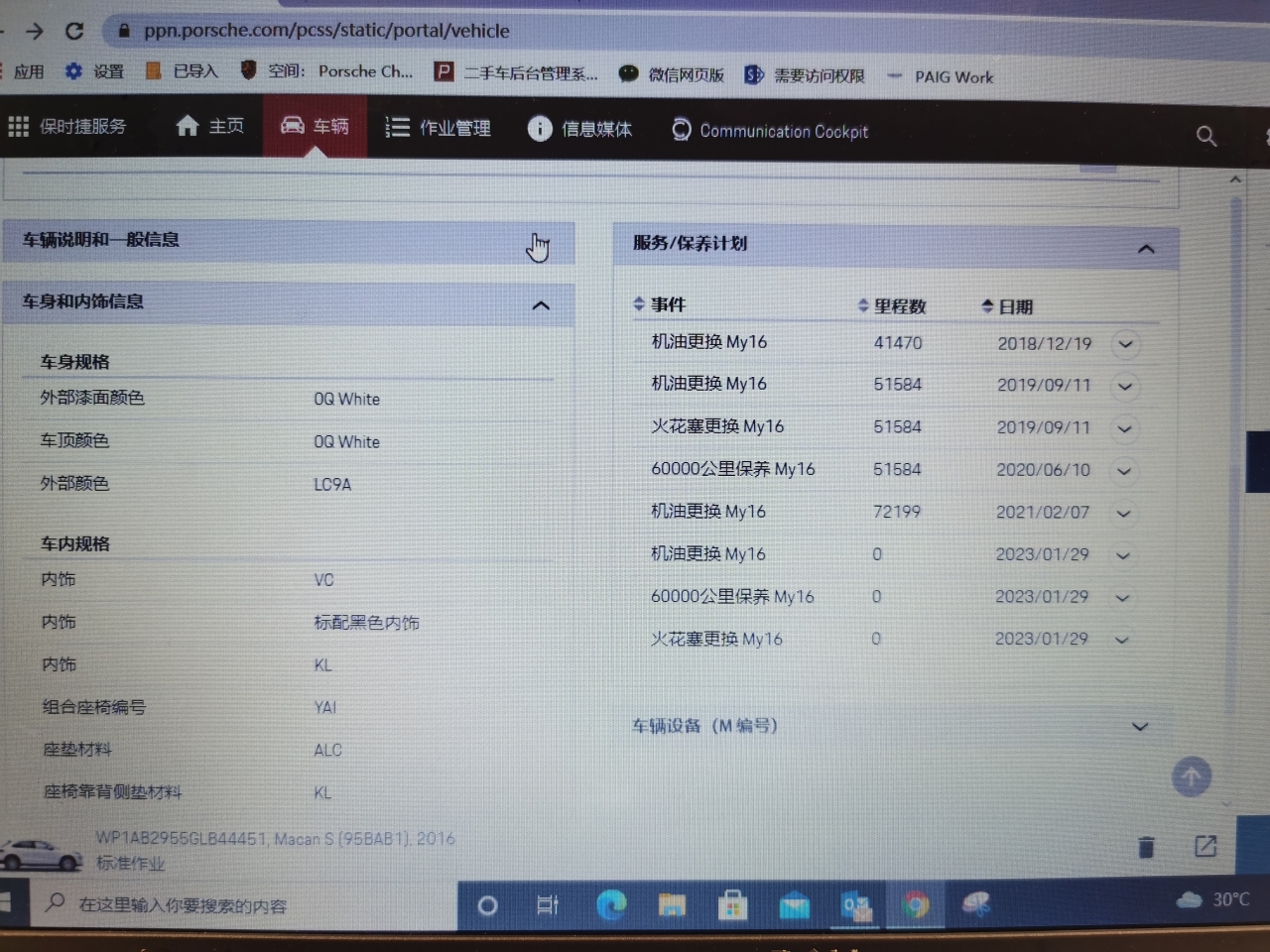Image resolution: width=1270 pixels, height=952 pixels.
Task: Select 座垫材料 value ALC
Action: (x=327, y=750)
